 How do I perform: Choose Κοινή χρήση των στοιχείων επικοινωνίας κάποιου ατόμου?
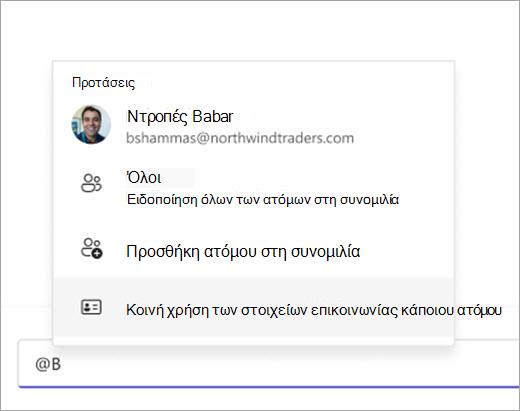pyautogui.click(x=314, y=310)
